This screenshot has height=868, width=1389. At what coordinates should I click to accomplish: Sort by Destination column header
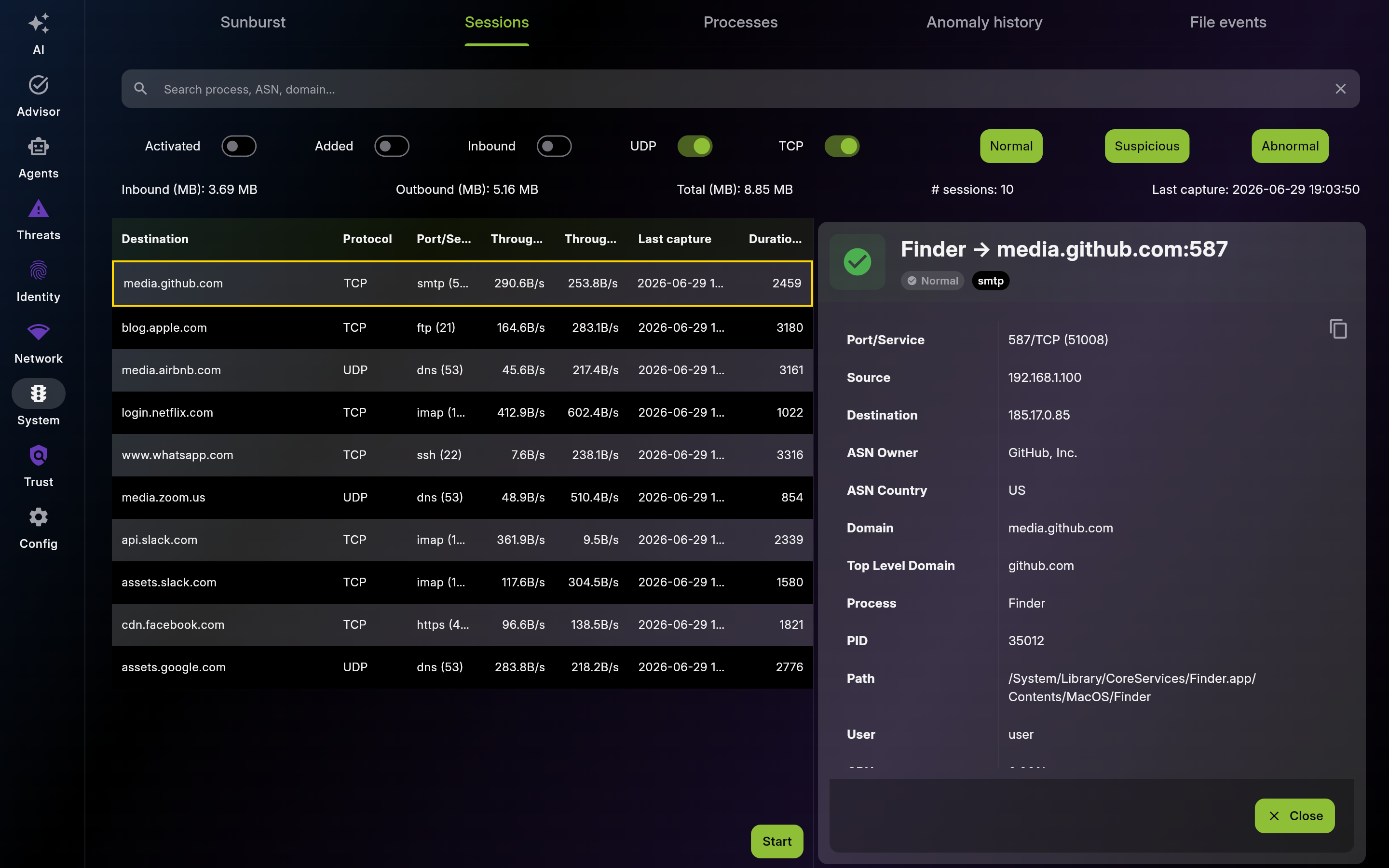[155, 239]
